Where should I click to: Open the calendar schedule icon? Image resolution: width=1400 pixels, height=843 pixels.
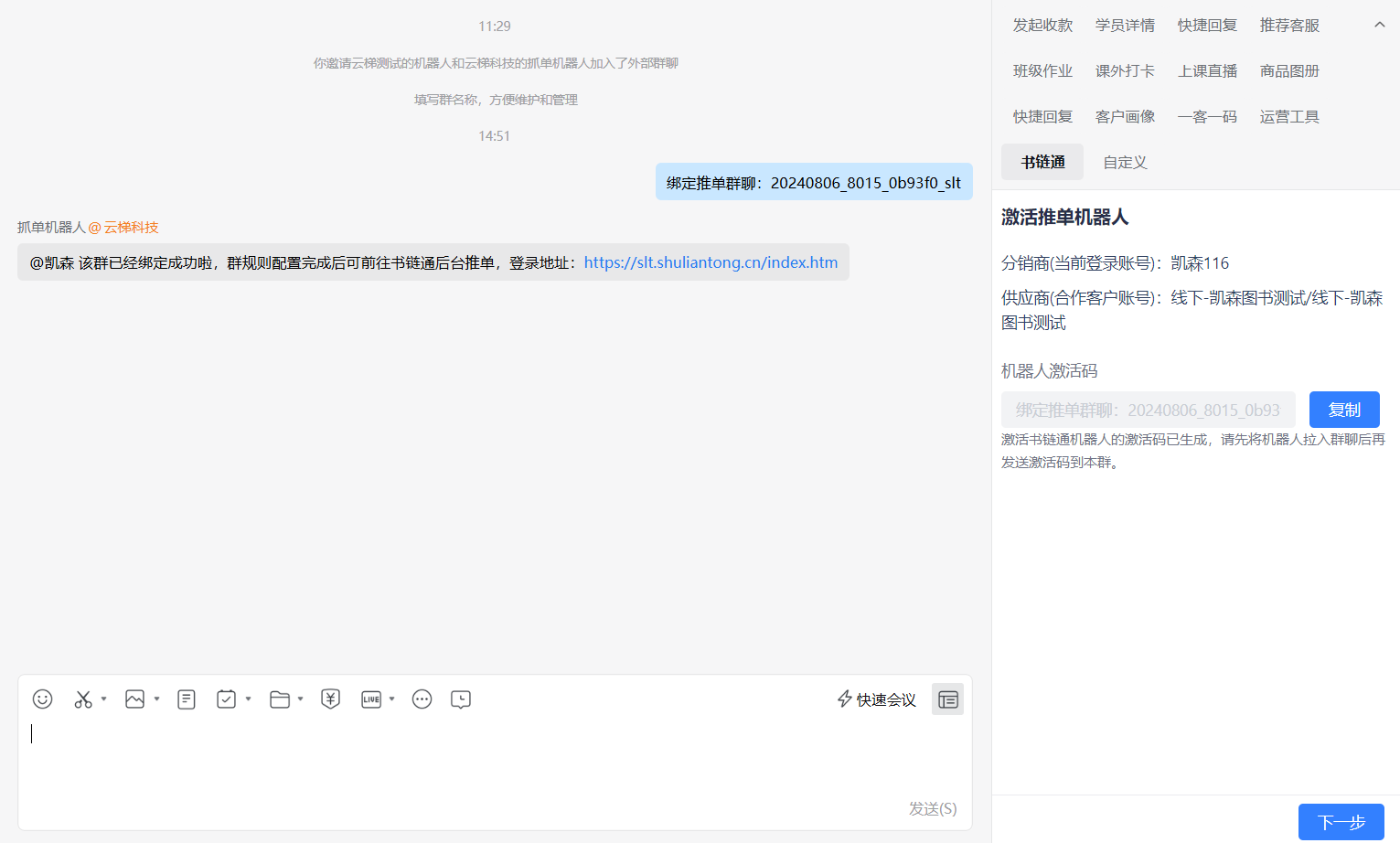226,699
